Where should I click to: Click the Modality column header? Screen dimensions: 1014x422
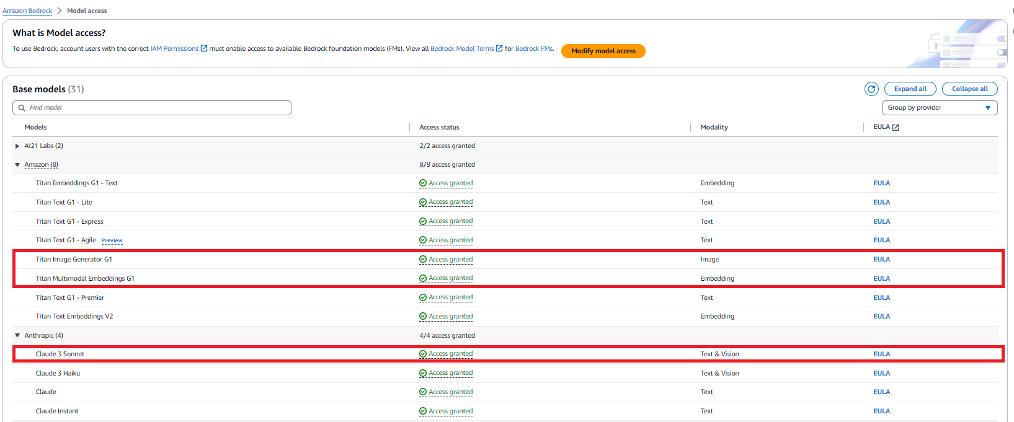(714, 127)
